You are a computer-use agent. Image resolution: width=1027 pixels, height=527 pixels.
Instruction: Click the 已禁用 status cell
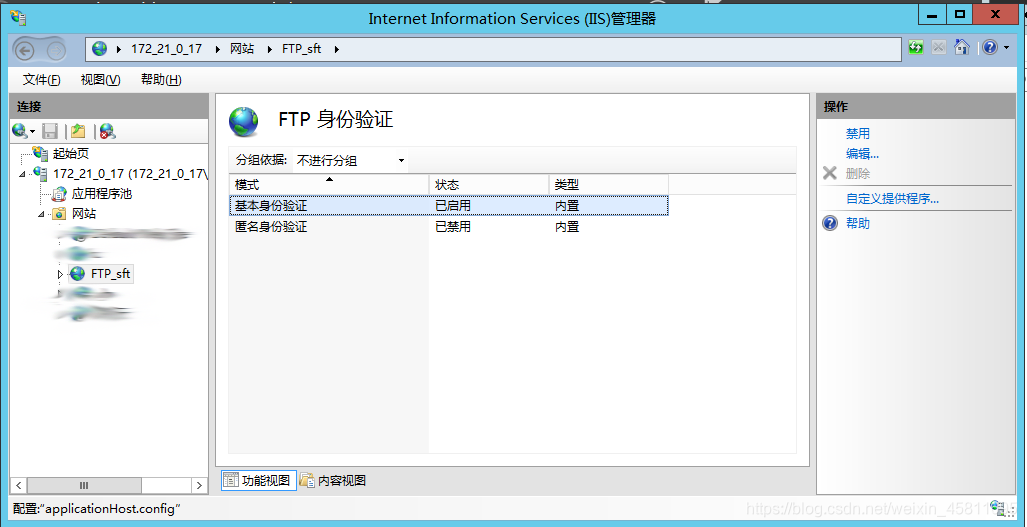(x=453, y=227)
